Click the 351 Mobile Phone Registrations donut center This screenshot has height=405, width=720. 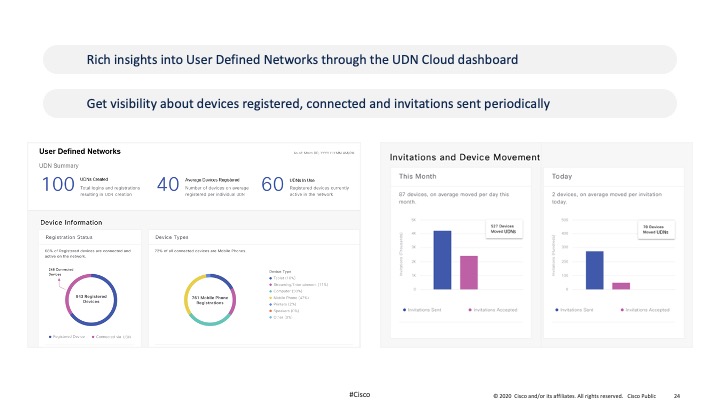coord(205,297)
